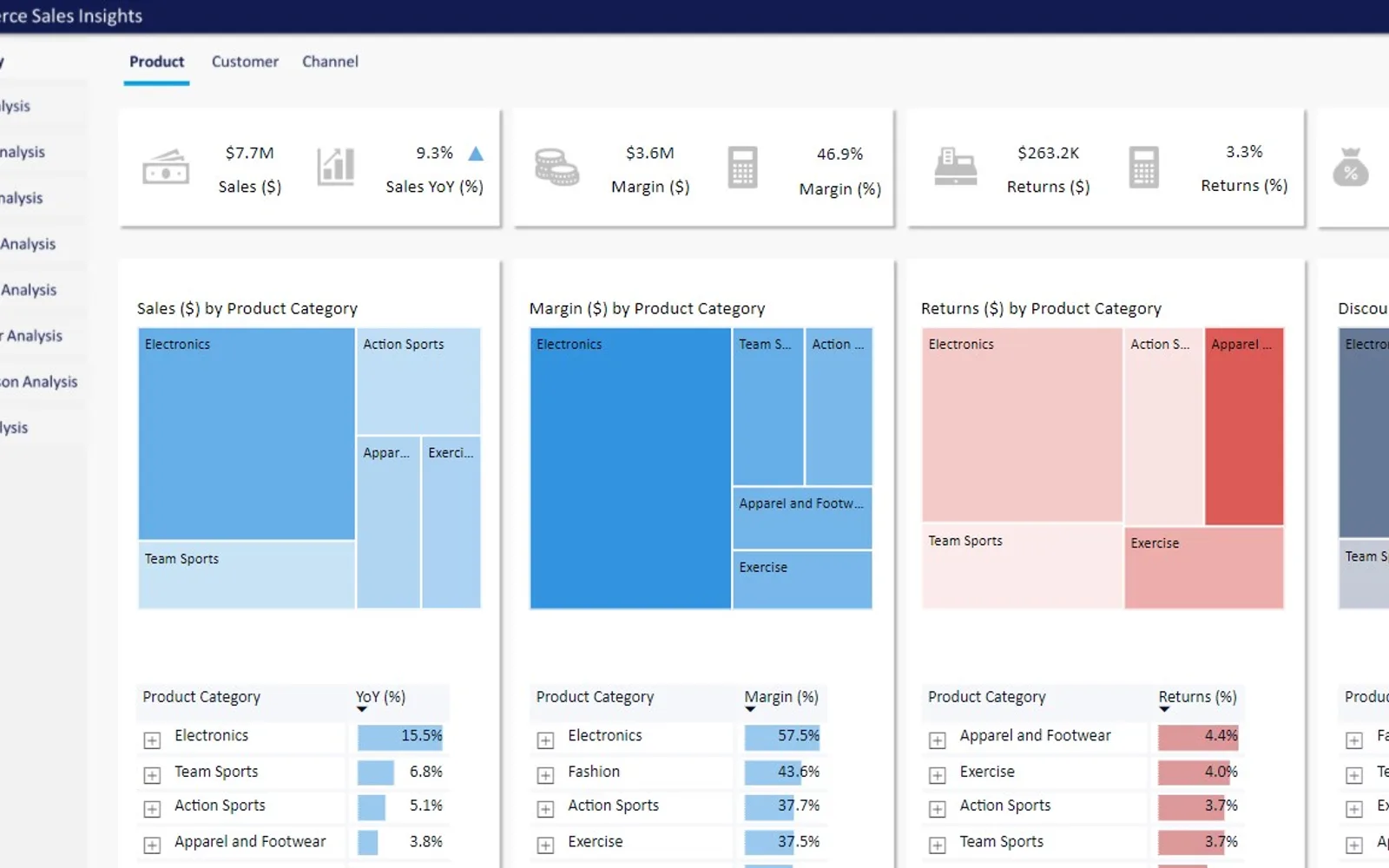
Task: Select the Action tile in Margin treemap
Action: [839, 406]
